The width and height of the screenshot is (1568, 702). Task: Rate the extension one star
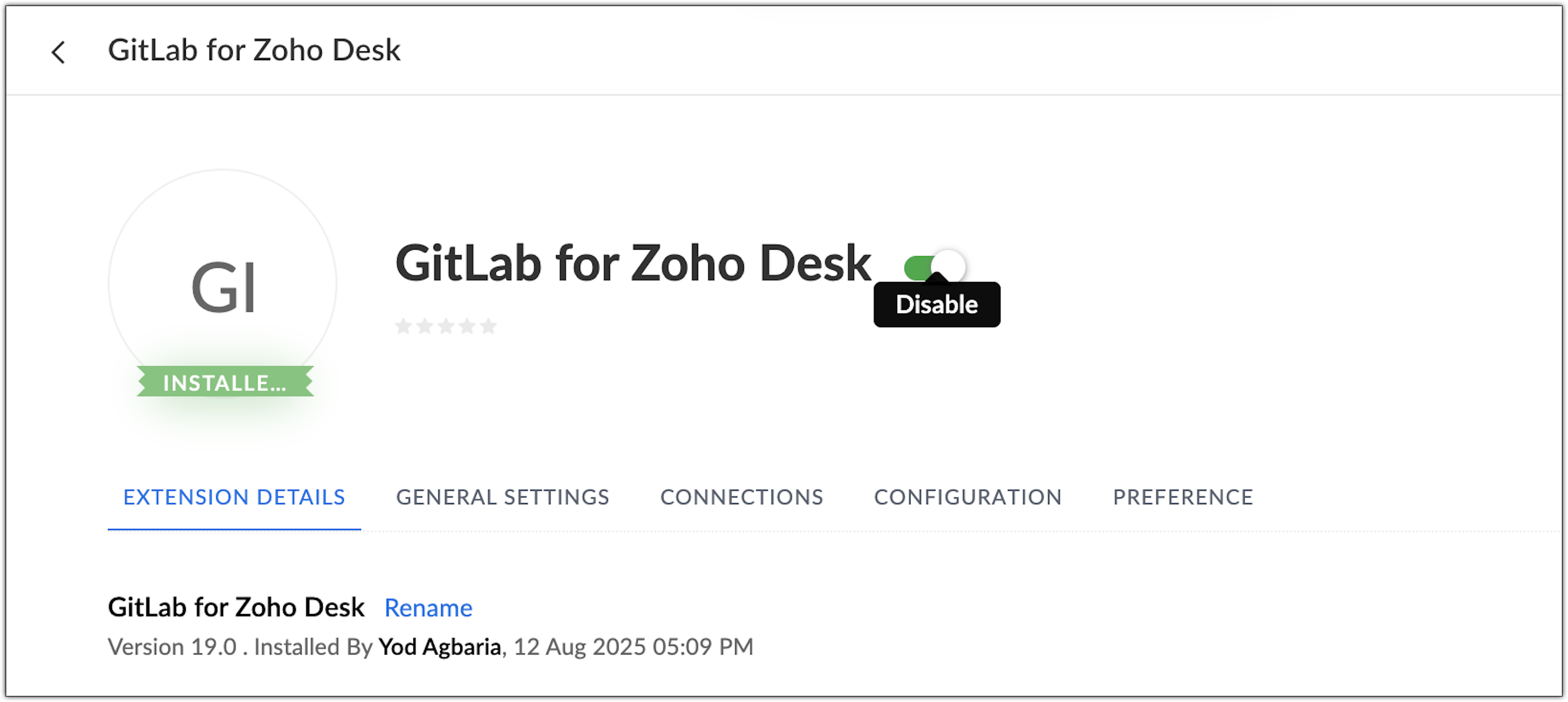tap(403, 327)
